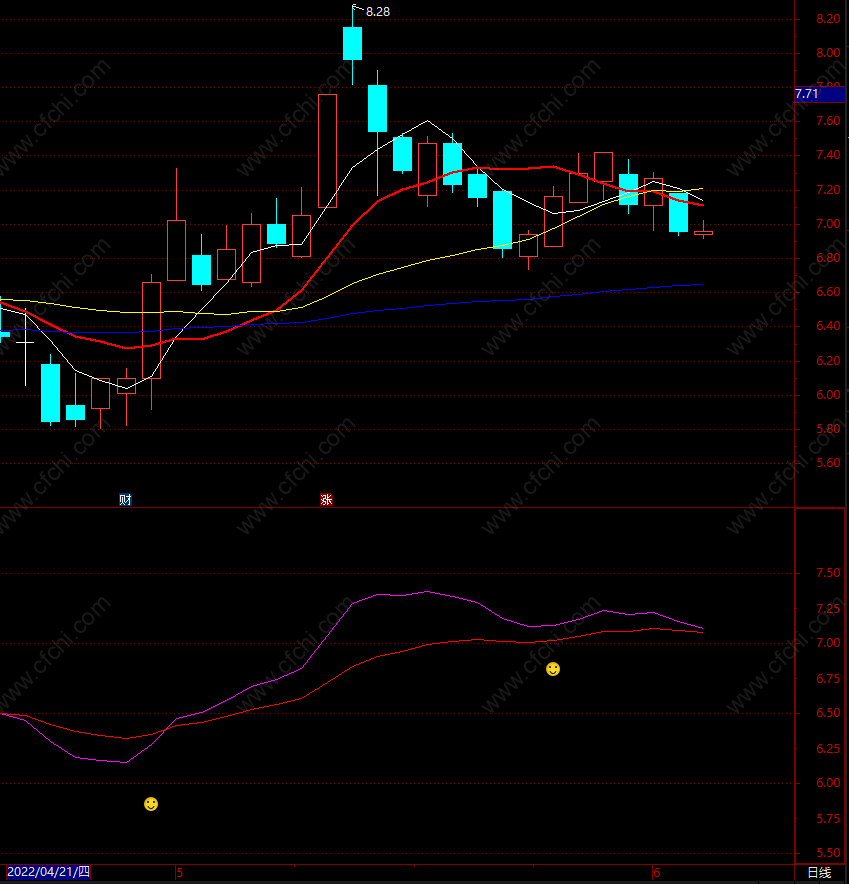Click the month 5 timeline marker
Image resolution: width=849 pixels, height=884 pixels.
[x=180, y=873]
